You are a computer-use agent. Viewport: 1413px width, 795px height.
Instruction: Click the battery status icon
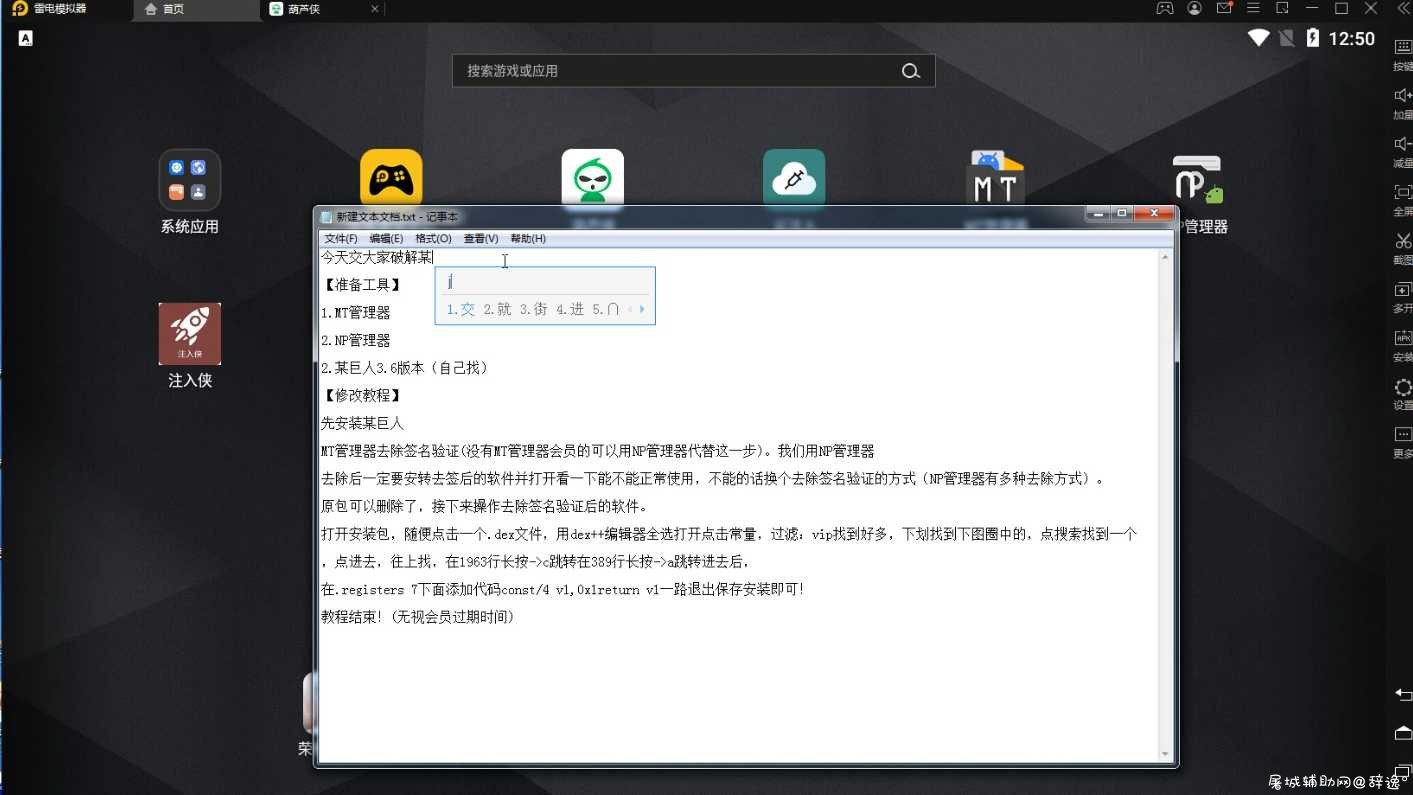pyautogui.click(x=1312, y=38)
